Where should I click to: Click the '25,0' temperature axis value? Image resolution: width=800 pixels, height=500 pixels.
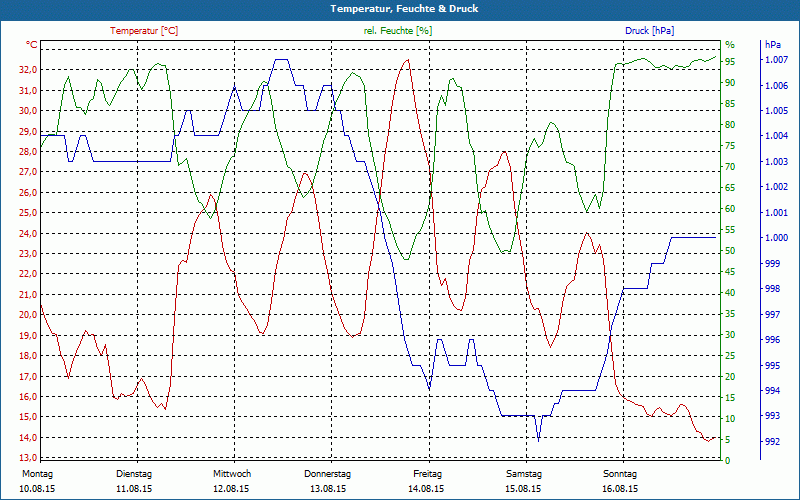pyautogui.click(x=29, y=213)
